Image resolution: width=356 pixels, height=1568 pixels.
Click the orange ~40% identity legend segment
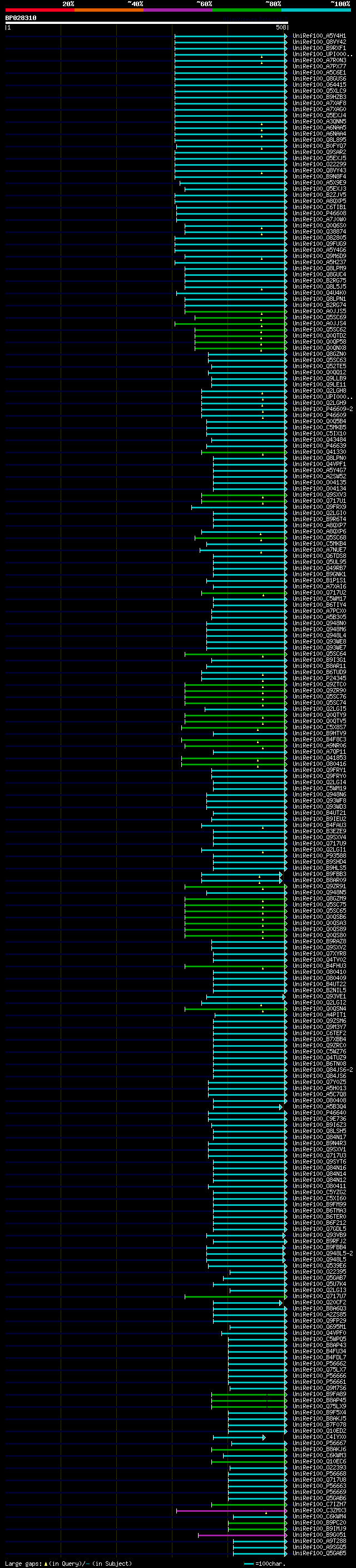[x=109, y=10]
